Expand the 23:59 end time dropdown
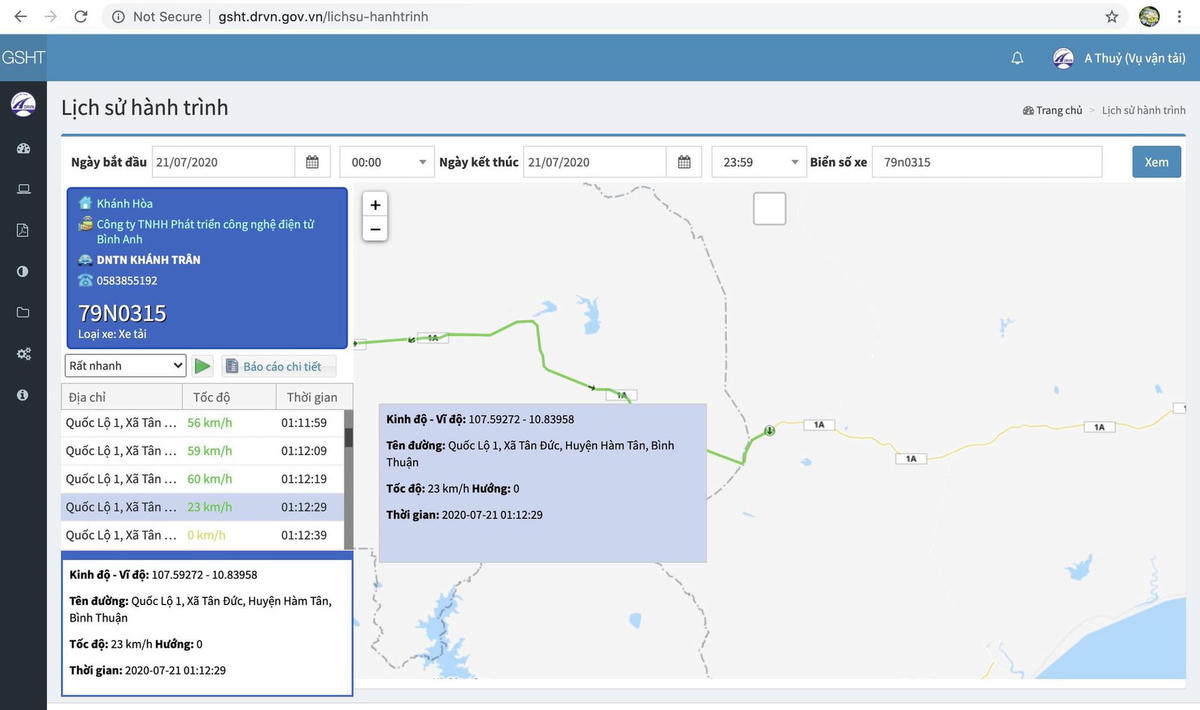 point(758,162)
